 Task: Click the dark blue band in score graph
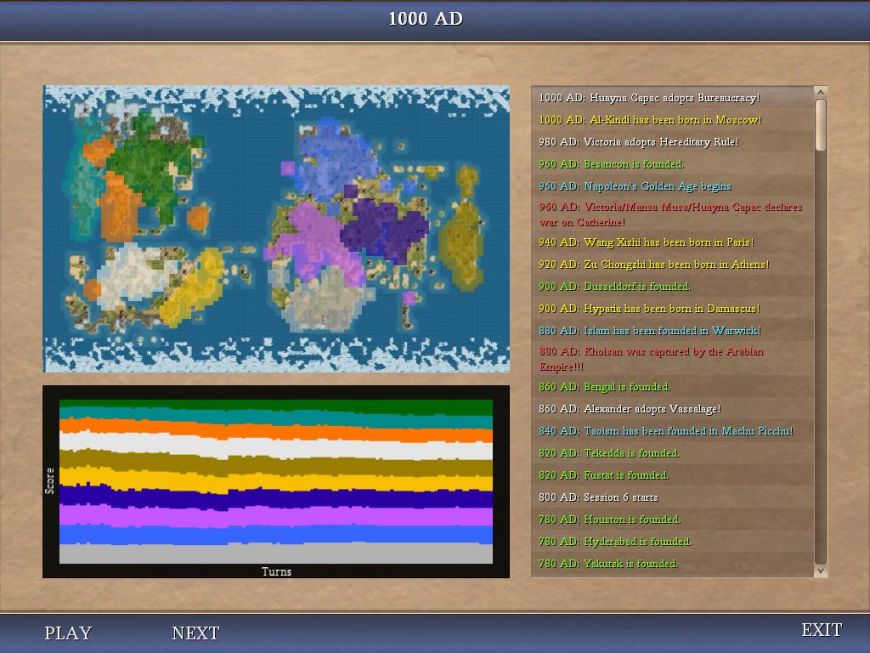point(276,498)
